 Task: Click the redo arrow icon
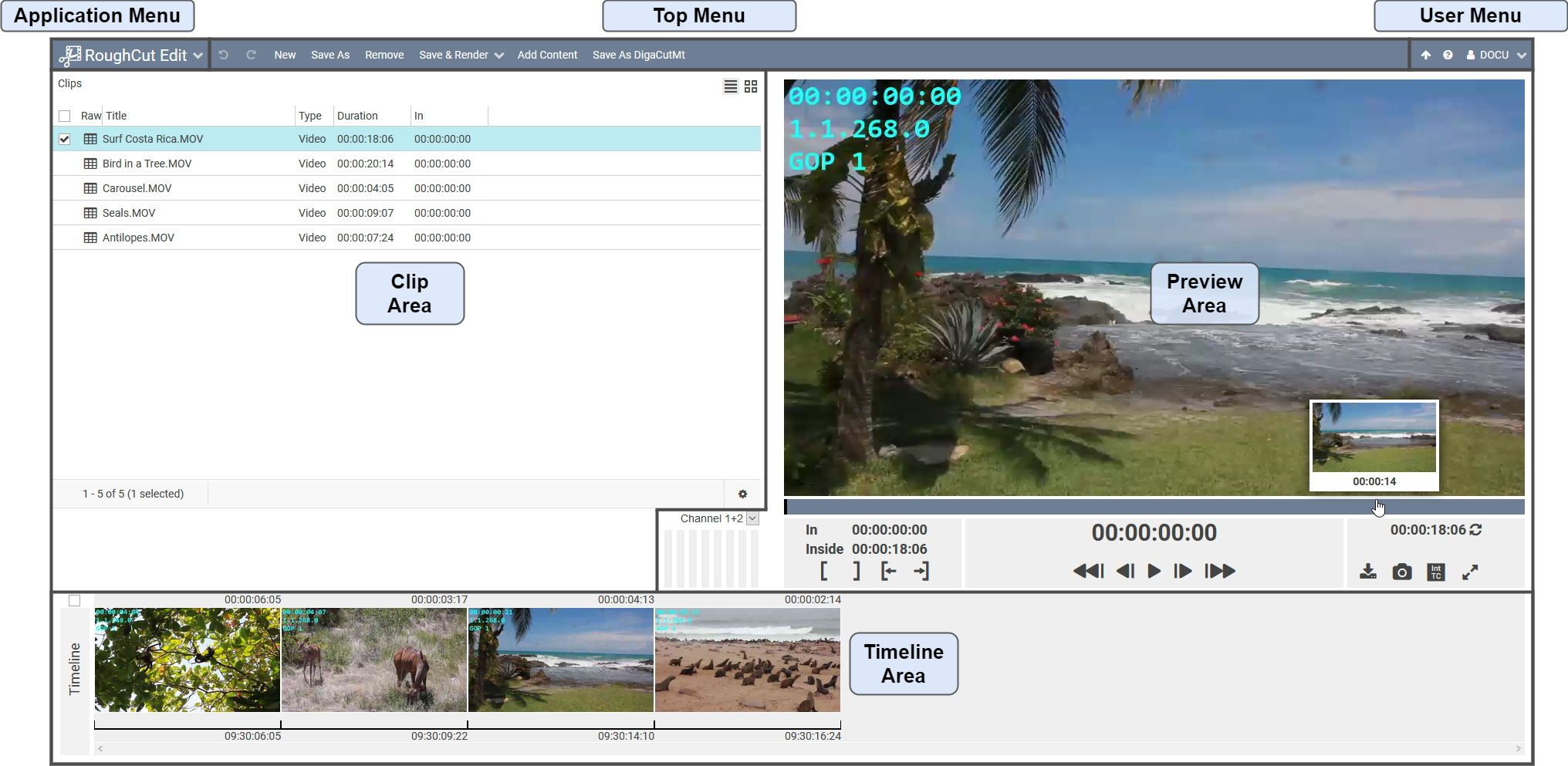251,55
